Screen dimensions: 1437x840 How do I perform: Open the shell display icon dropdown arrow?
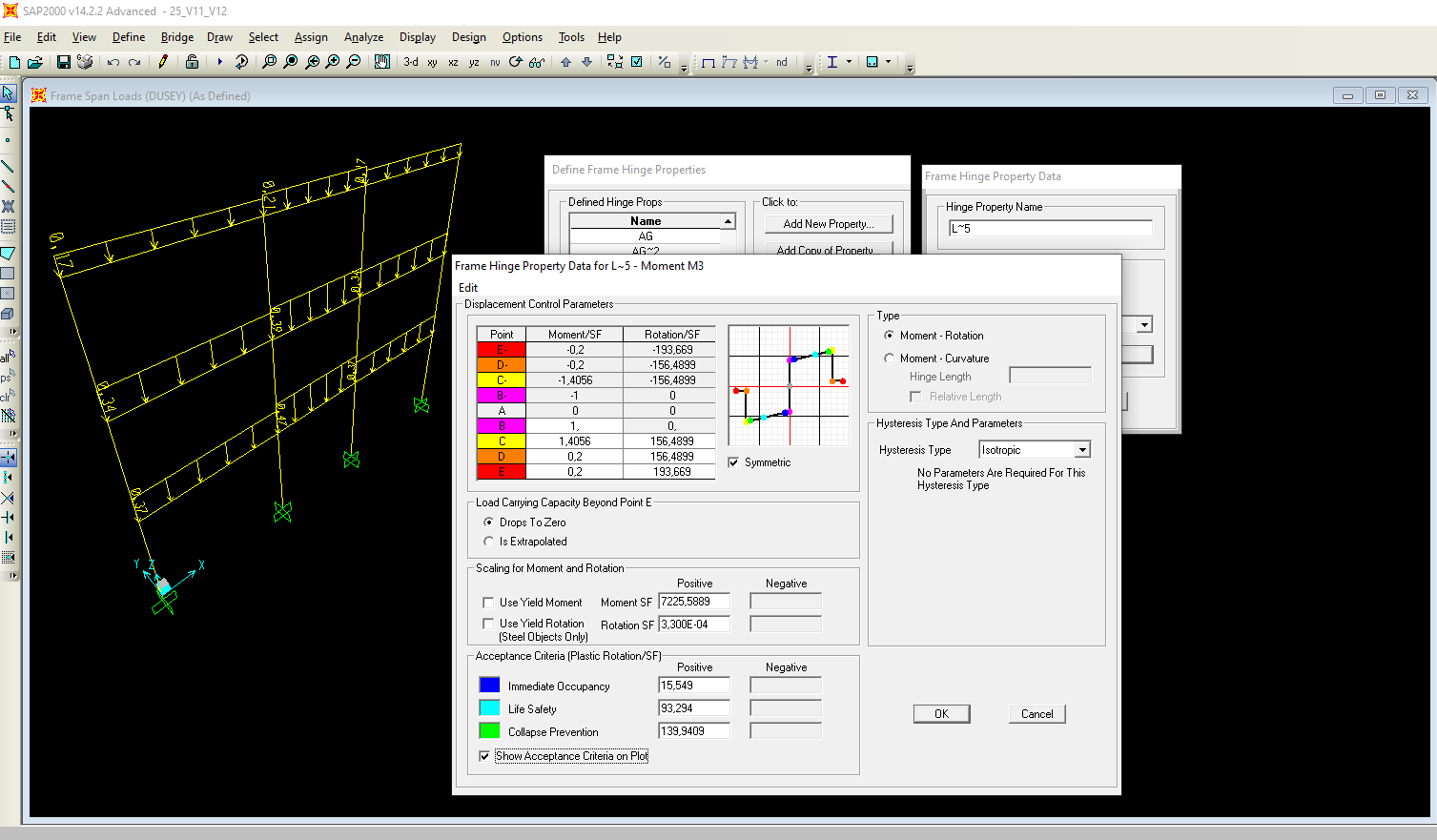[x=888, y=62]
